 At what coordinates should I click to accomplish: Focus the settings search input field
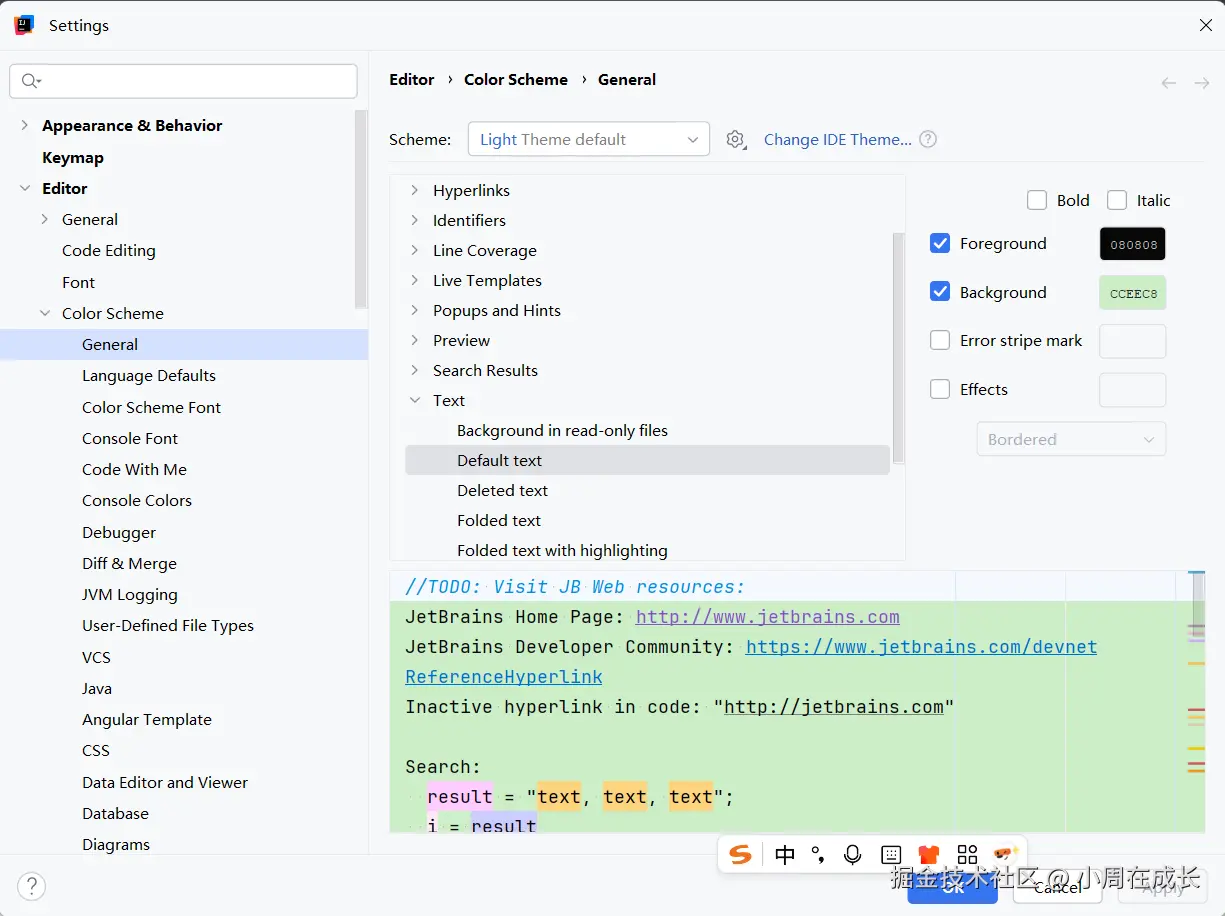coord(183,81)
